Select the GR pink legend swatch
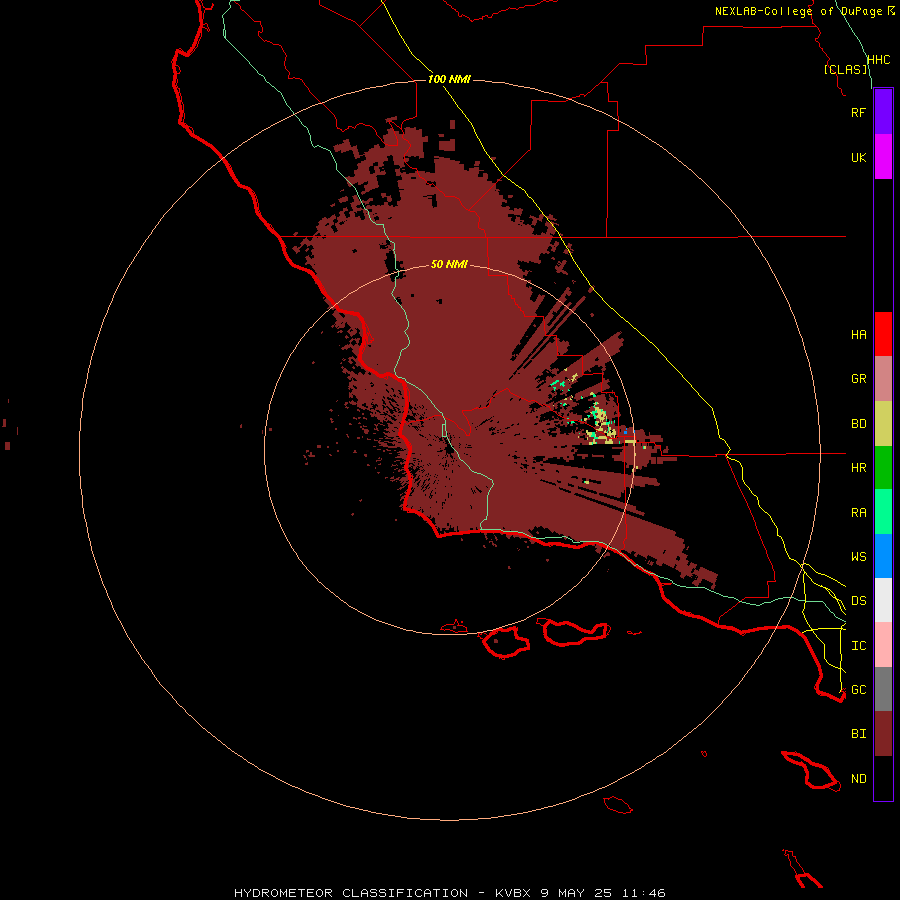This screenshot has width=900, height=900. [883, 378]
